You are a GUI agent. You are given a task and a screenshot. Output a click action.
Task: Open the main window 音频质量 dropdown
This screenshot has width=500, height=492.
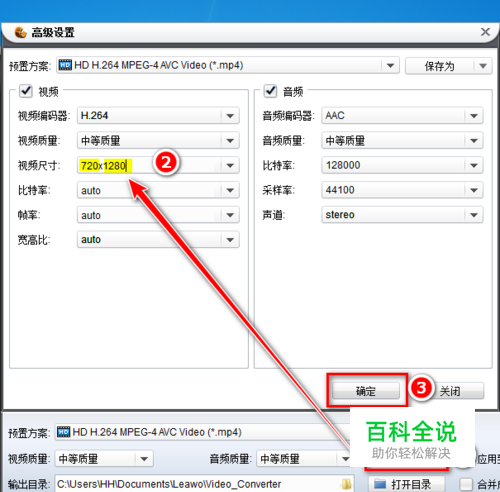304,459
